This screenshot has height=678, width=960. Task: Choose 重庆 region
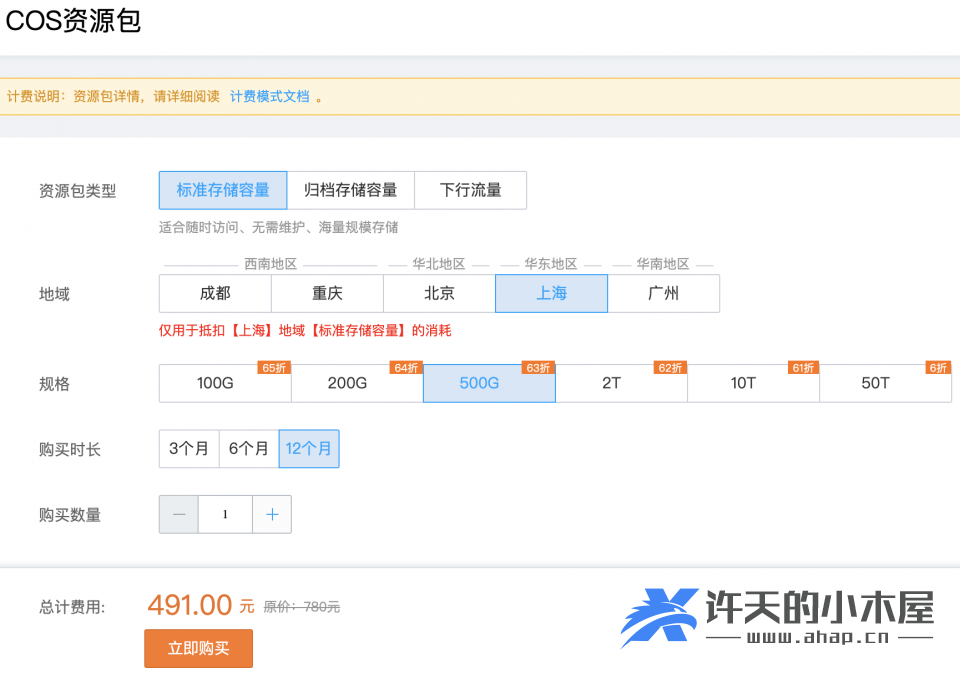327,293
